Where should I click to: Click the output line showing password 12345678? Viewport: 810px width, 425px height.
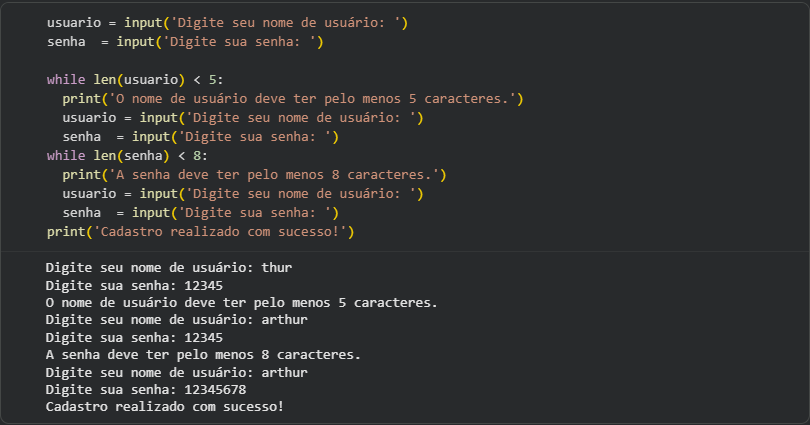click(146, 389)
